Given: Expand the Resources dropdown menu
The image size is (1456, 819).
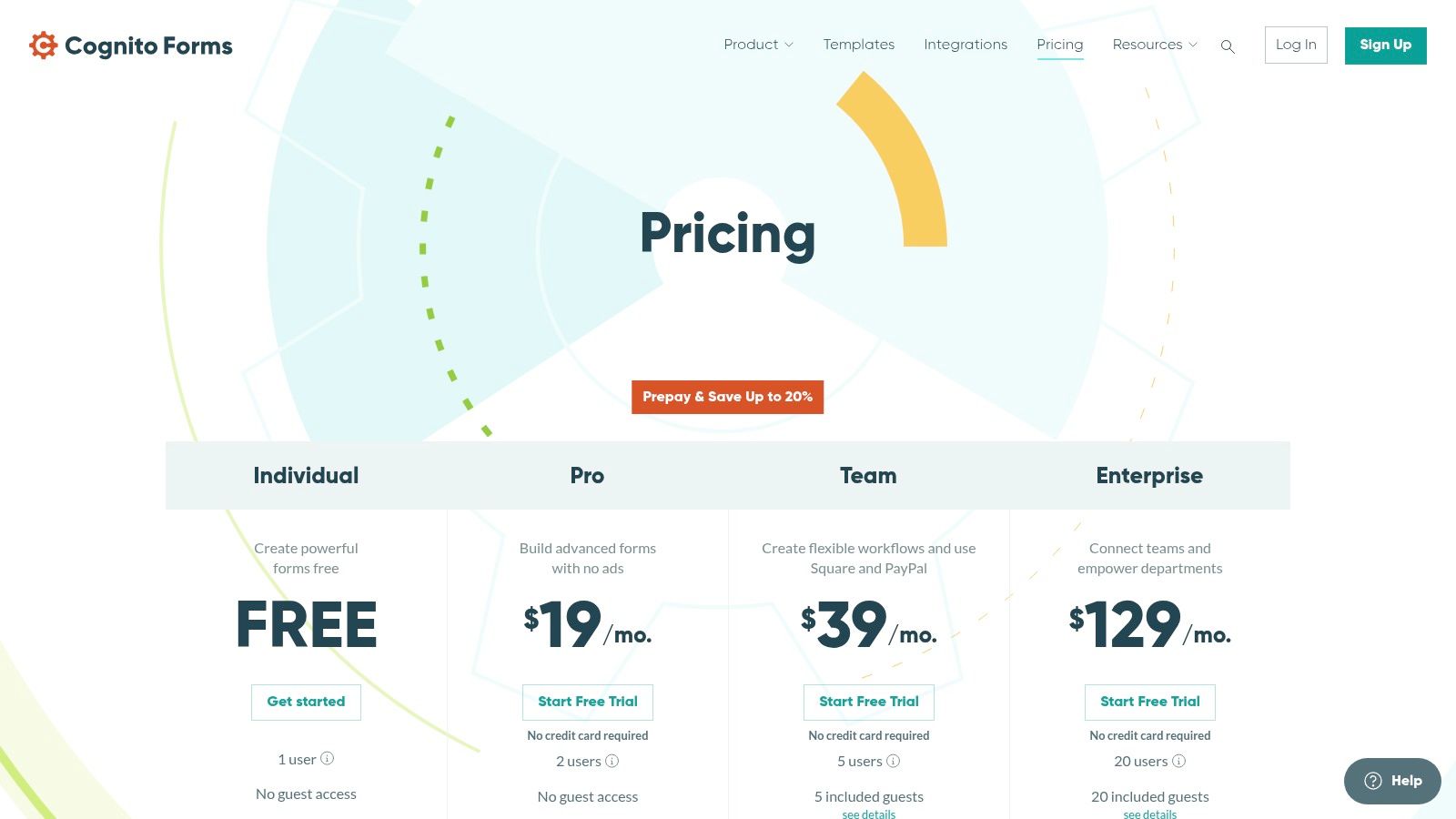Looking at the screenshot, I should point(1155,45).
